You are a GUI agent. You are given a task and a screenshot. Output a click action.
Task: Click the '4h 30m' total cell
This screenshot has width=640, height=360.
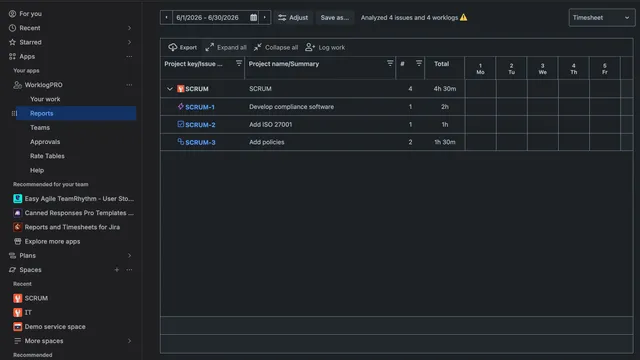point(444,89)
